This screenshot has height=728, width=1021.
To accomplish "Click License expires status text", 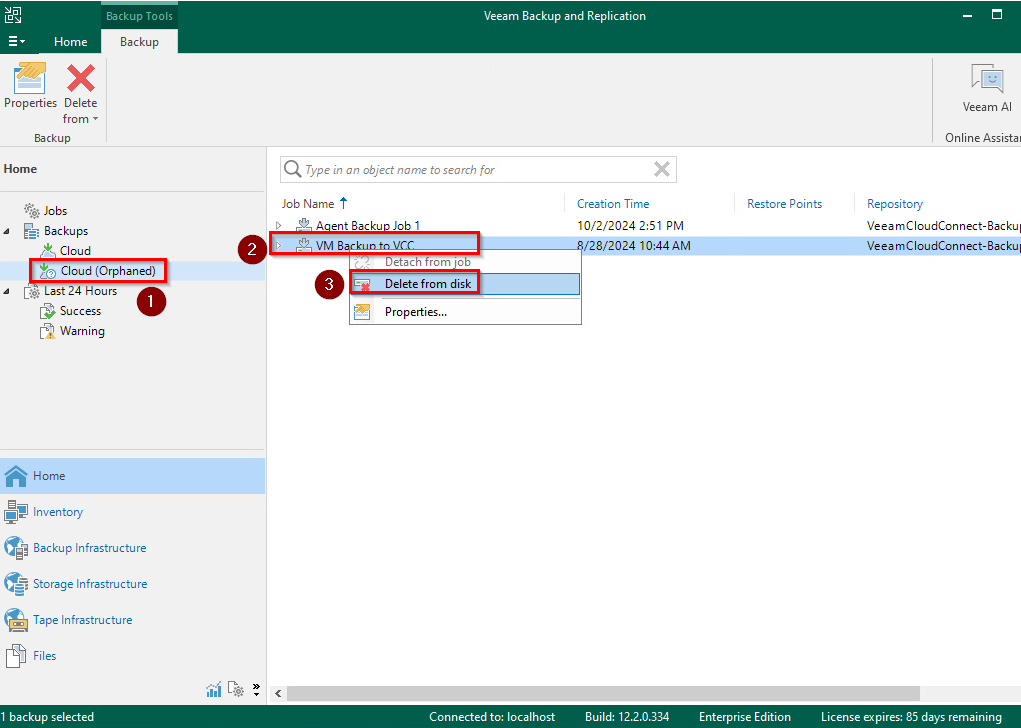I will 911,717.
